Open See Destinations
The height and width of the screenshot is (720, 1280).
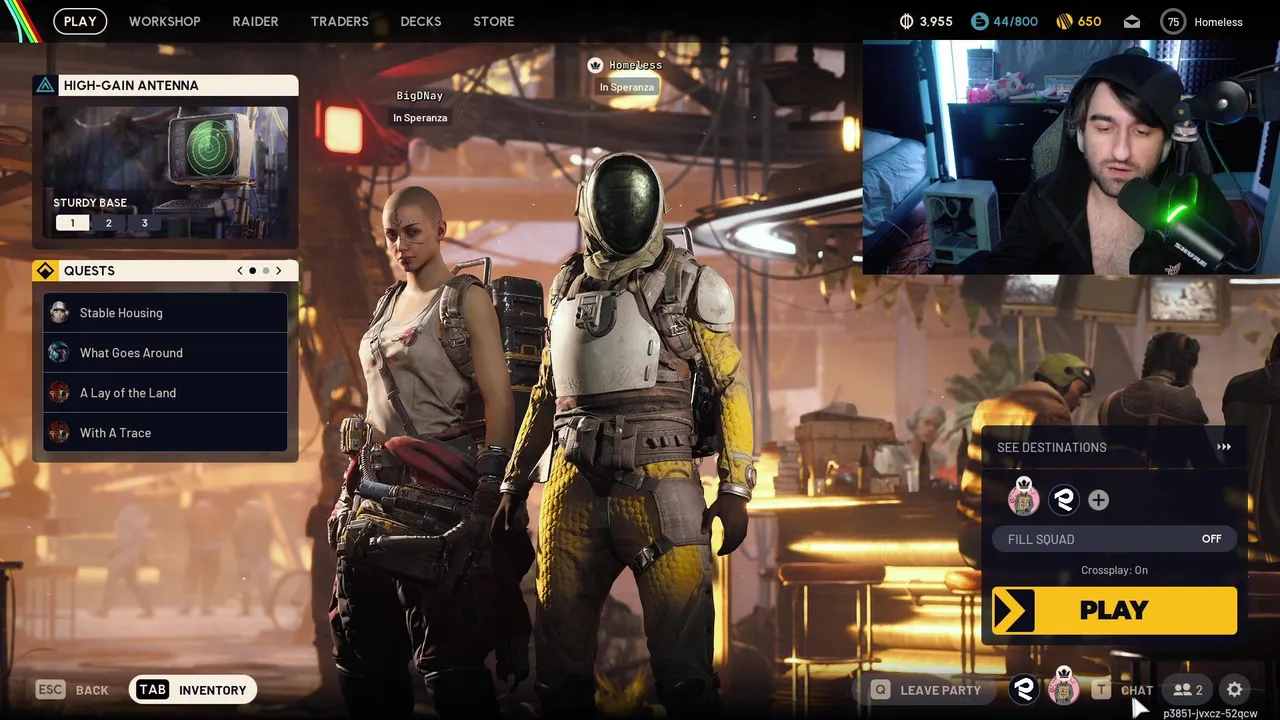[x=1052, y=447]
